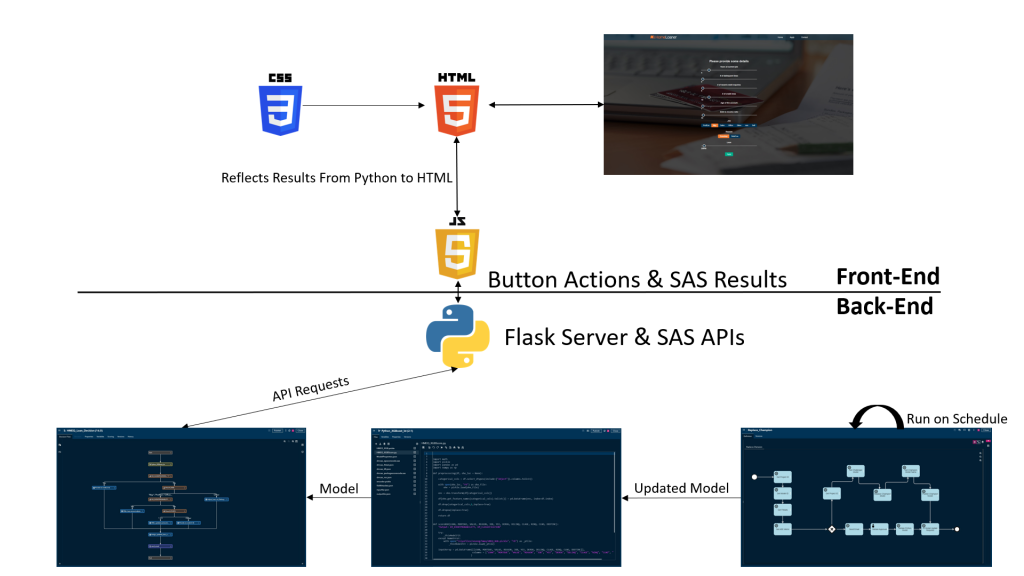Open the version options dropdown in Replace_Champion
This screenshot has height=576, width=1024.
[x=984, y=442]
